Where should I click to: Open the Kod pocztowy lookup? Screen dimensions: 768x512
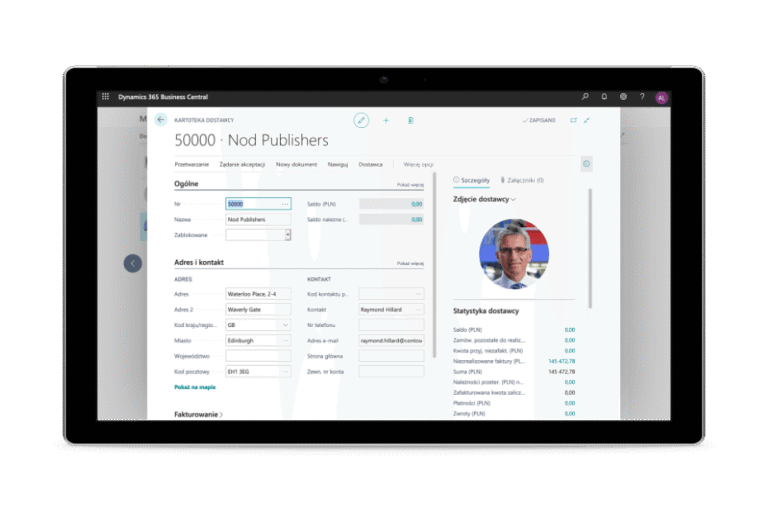(x=286, y=372)
